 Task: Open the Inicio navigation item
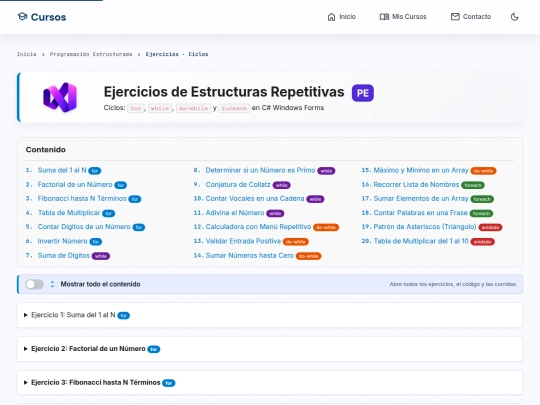pyautogui.click(x=341, y=17)
